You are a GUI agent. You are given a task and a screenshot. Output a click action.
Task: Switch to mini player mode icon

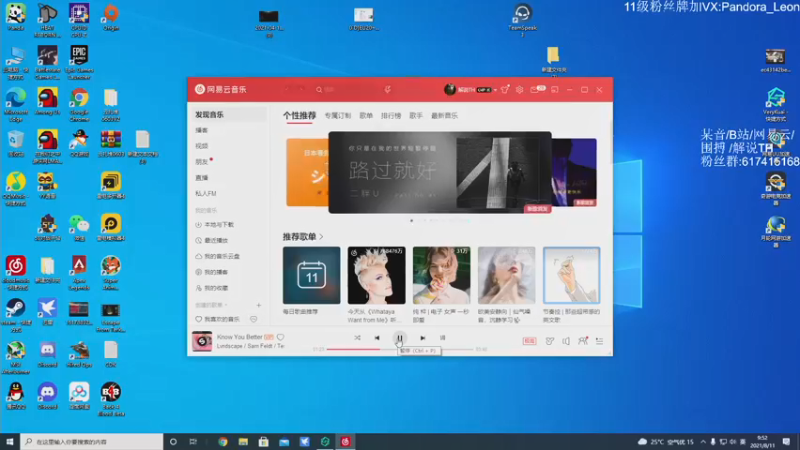[555, 89]
